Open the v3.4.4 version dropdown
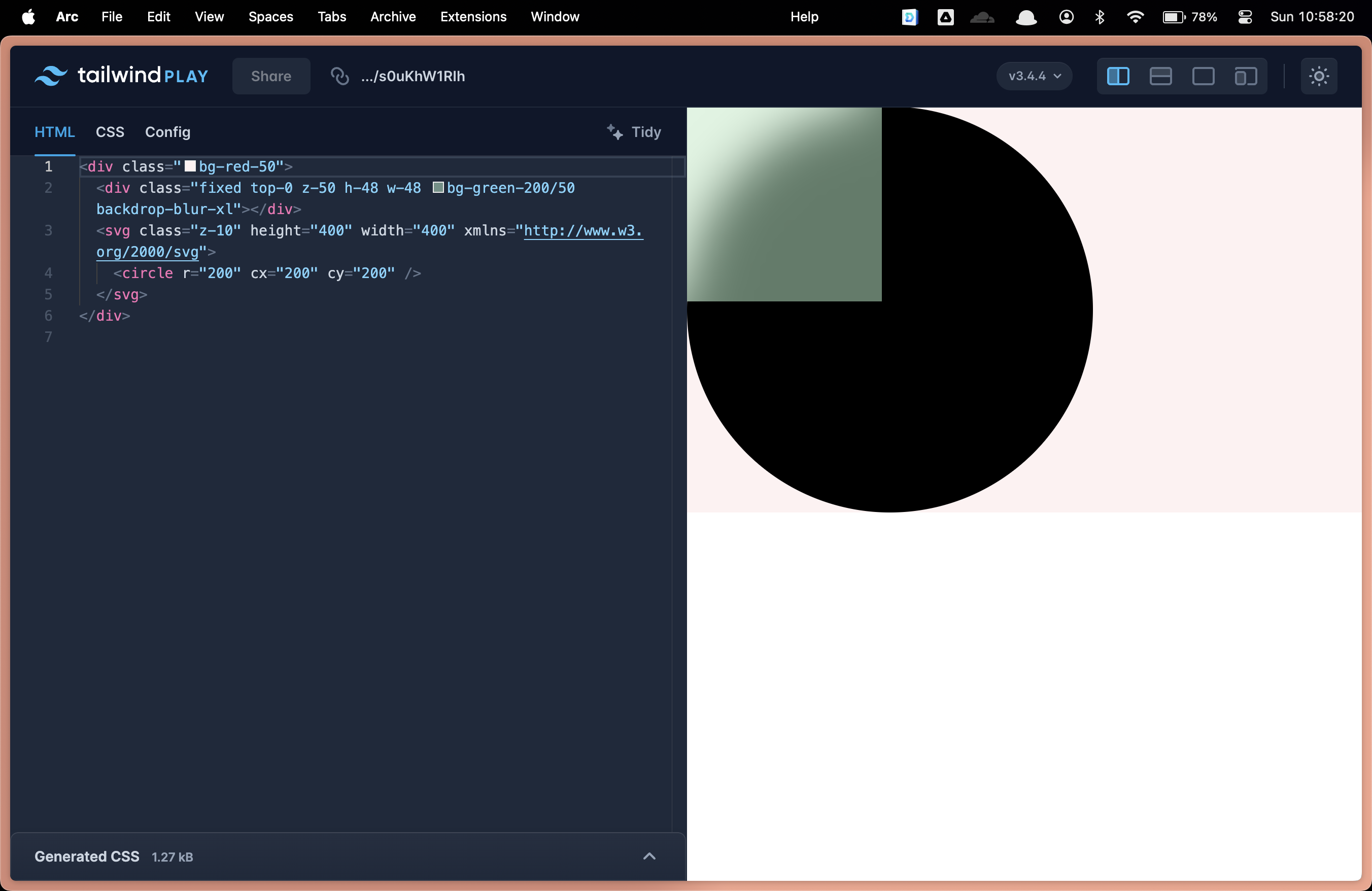The height and width of the screenshot is (891, 1372). [x=1034, y=76]
